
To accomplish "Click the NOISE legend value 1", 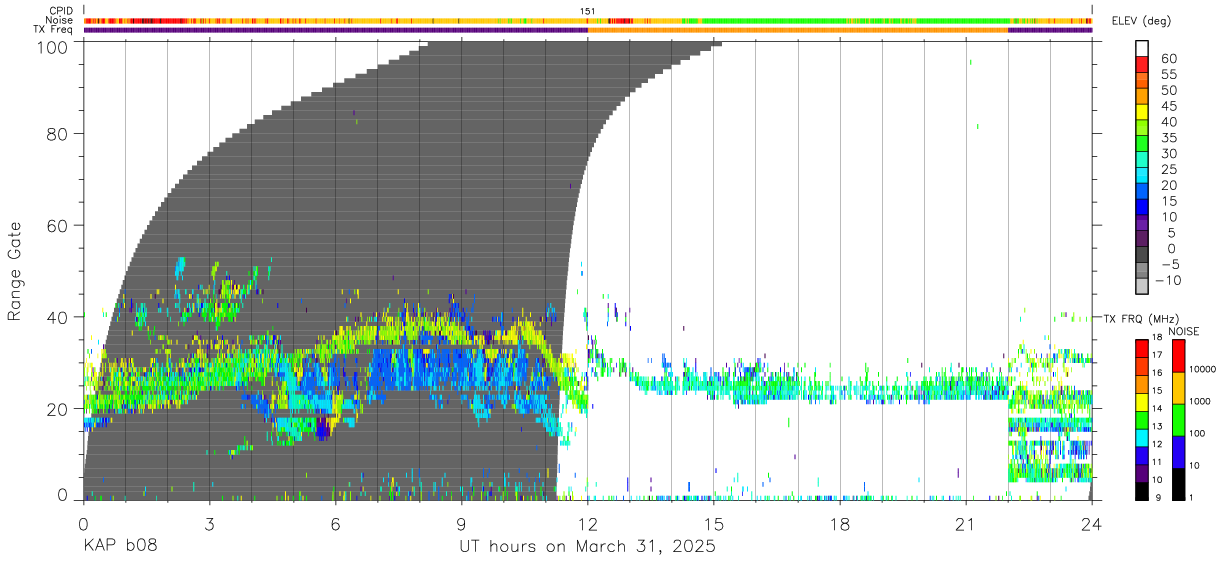I will coord(1191,497).
